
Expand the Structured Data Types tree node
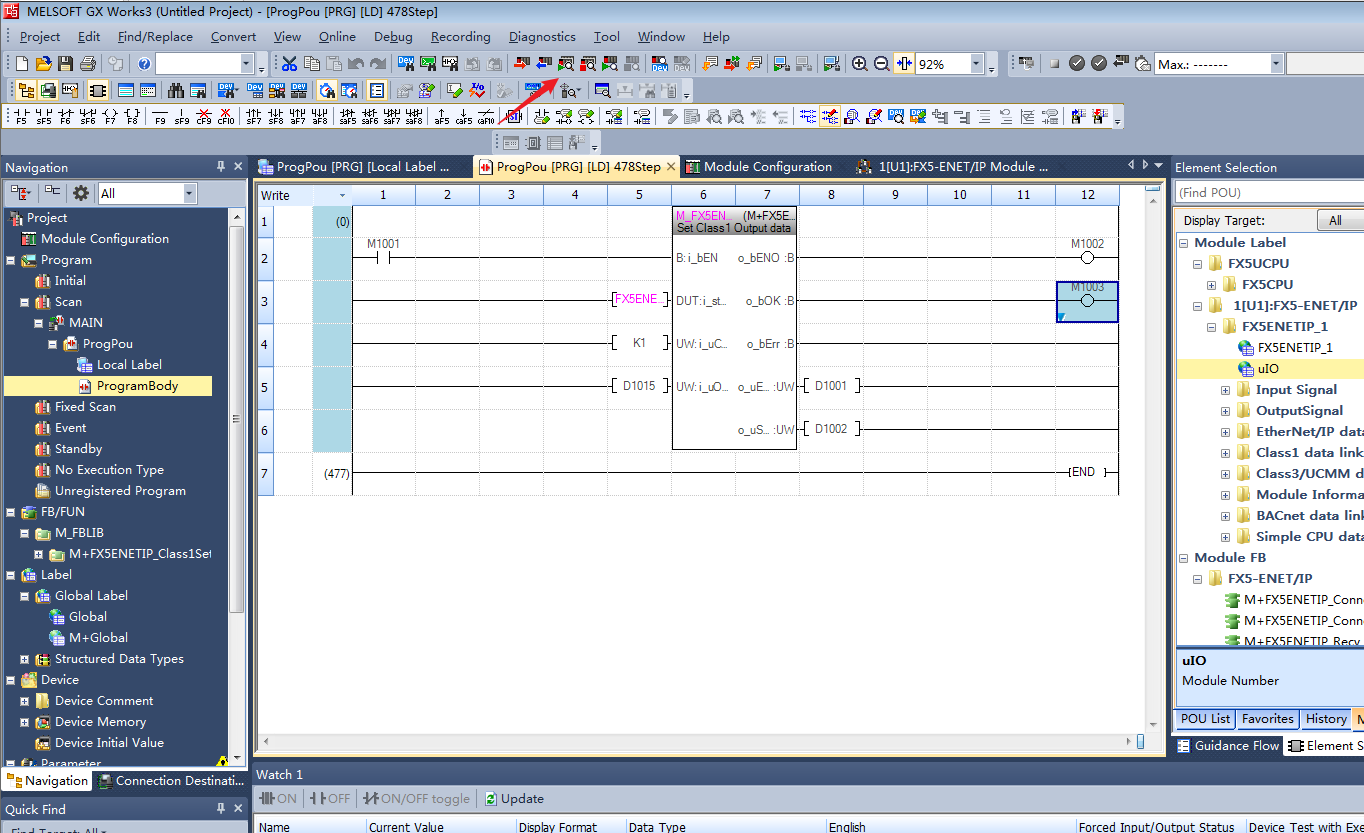(24, 659)
